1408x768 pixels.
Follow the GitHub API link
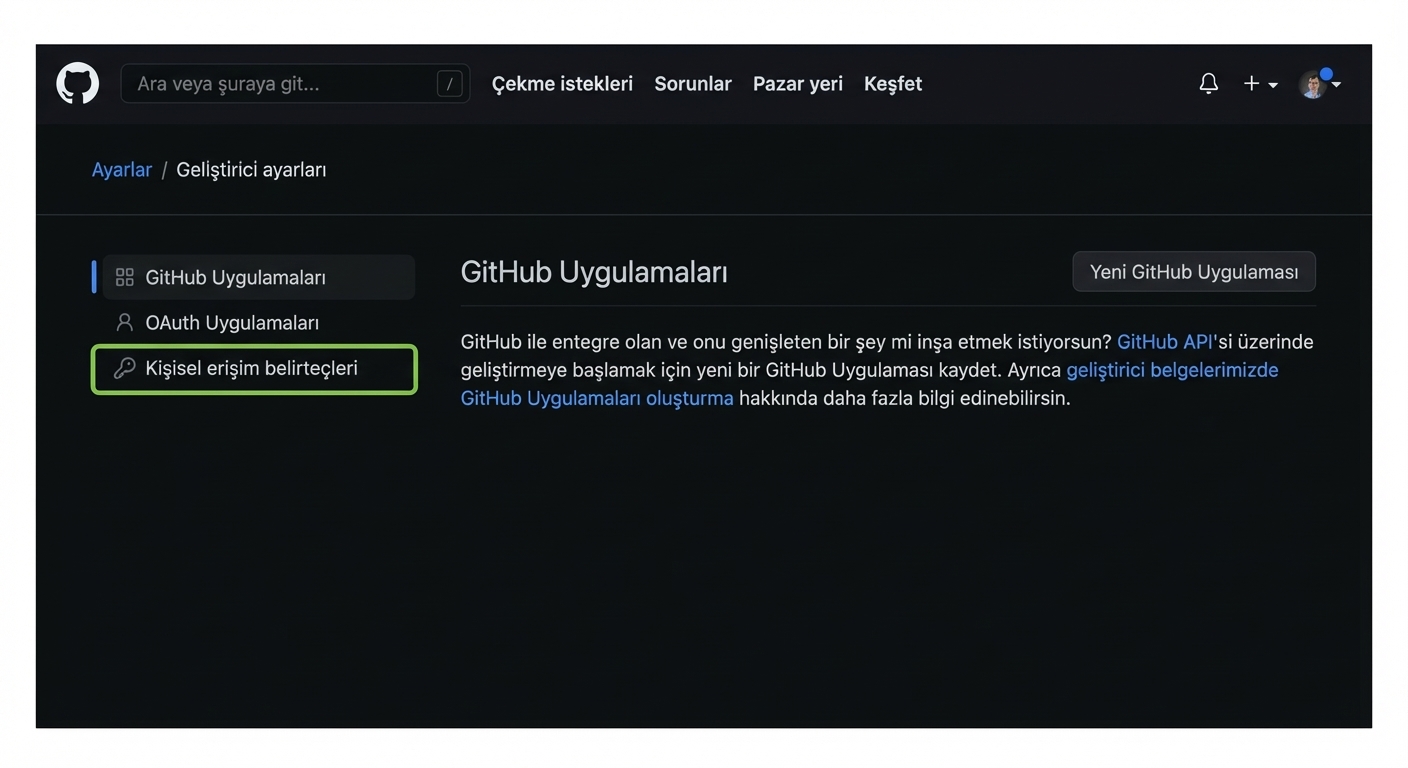(1163, 341)
